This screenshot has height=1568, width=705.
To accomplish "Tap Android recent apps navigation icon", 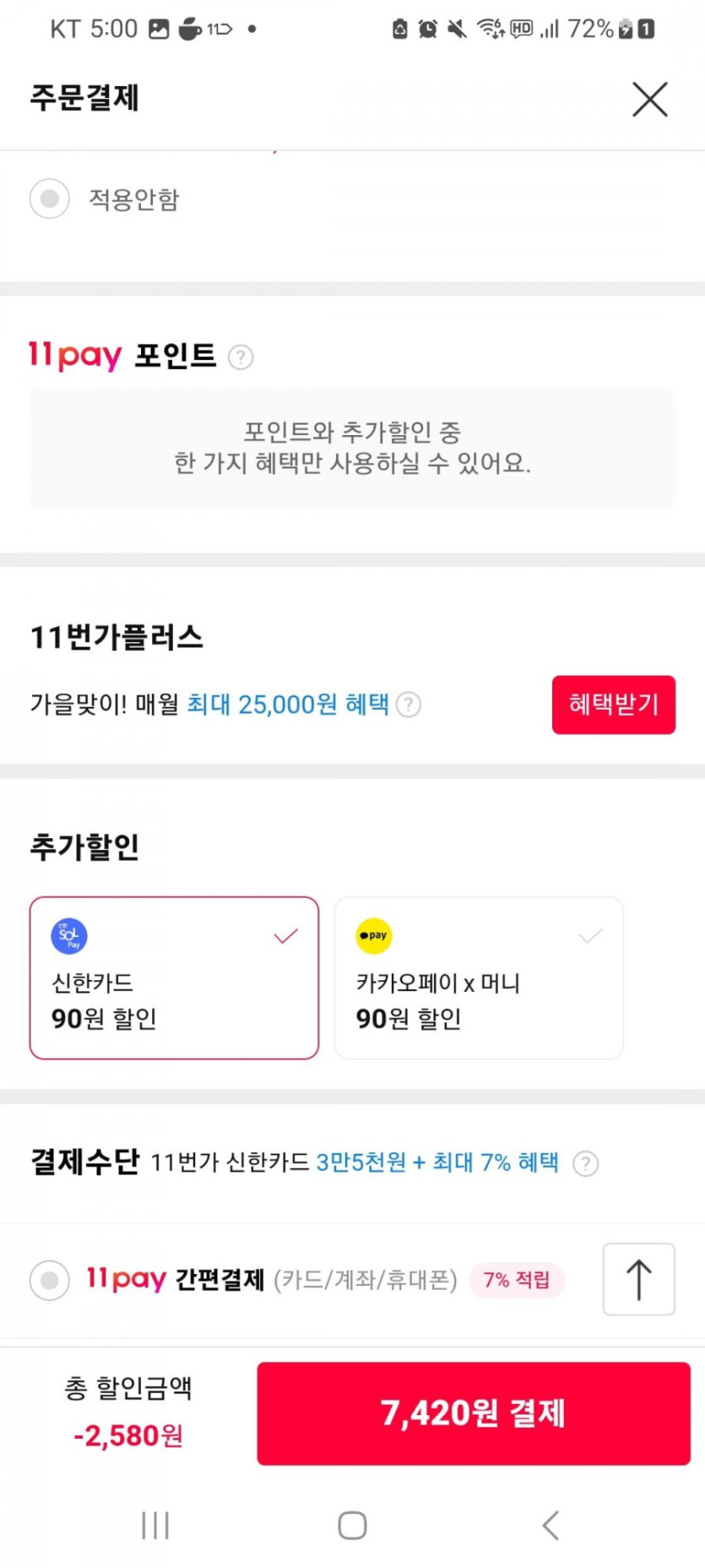I will (155, 1526).
